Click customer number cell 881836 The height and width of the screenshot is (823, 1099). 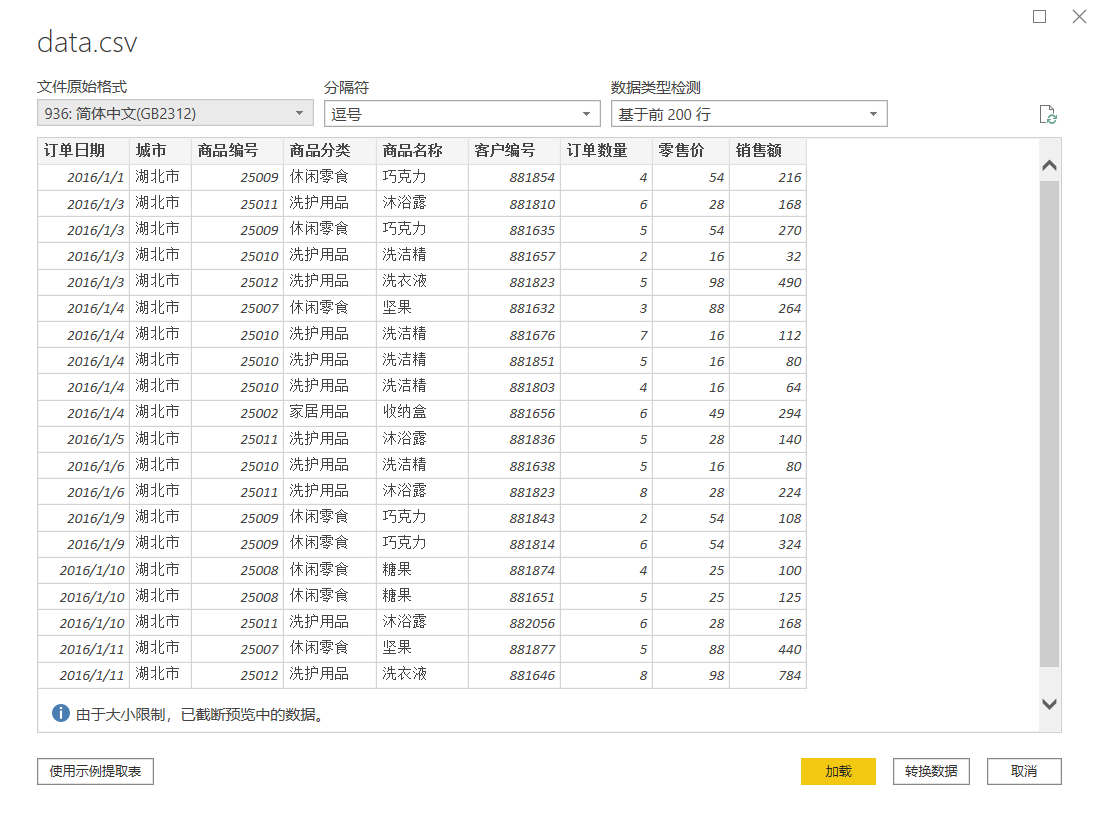[514, 440]
